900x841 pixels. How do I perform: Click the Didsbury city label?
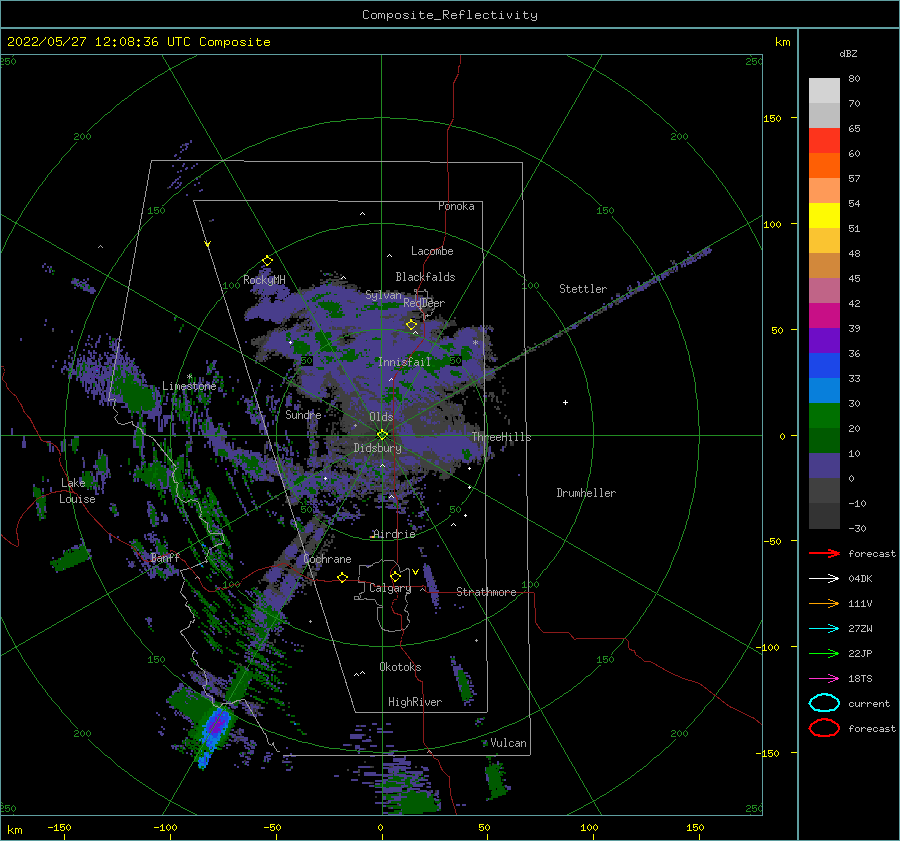pyautogui.click(x=378, y=448)
